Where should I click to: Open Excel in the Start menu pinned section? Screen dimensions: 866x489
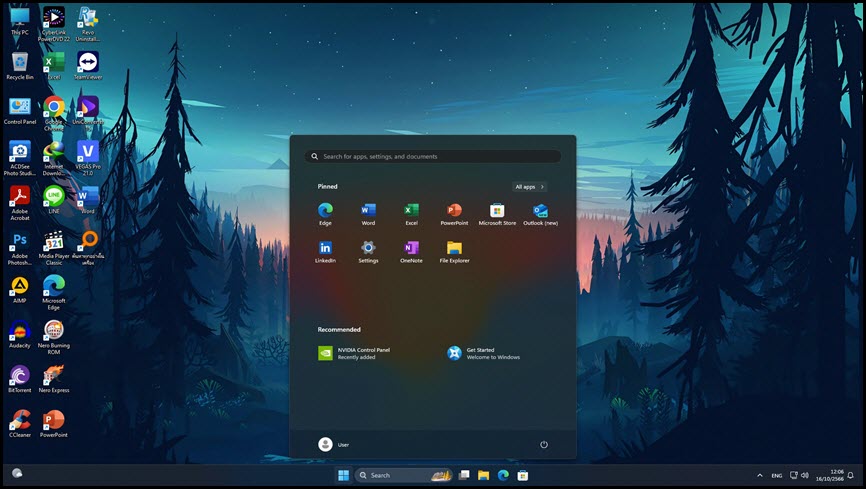pyautogui.click(x=411, y=214)
